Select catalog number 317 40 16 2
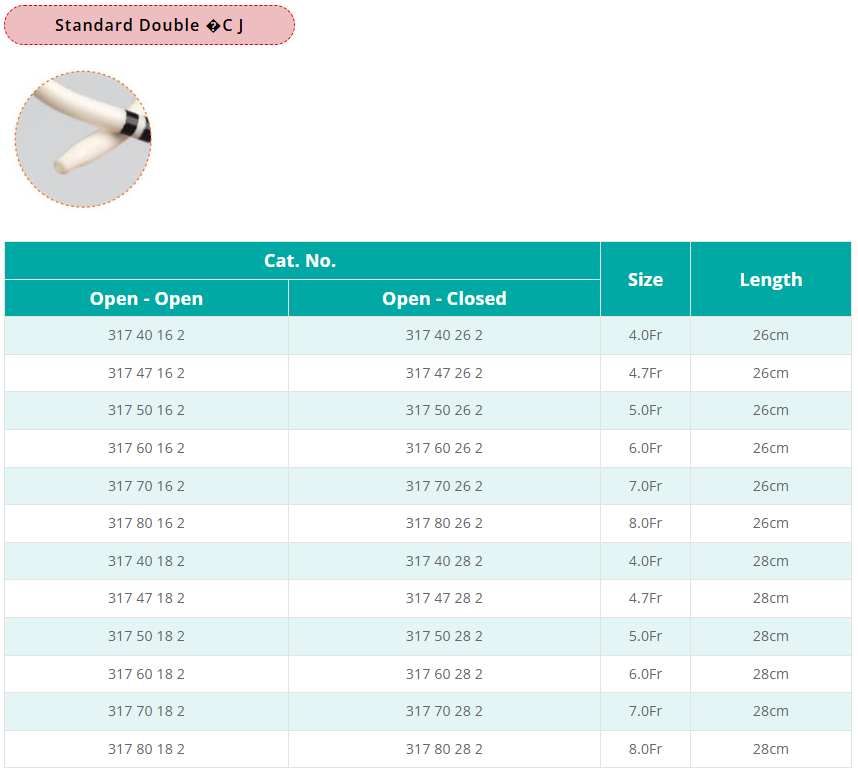Viewport: 858px width, 783px height. point(146,336)
